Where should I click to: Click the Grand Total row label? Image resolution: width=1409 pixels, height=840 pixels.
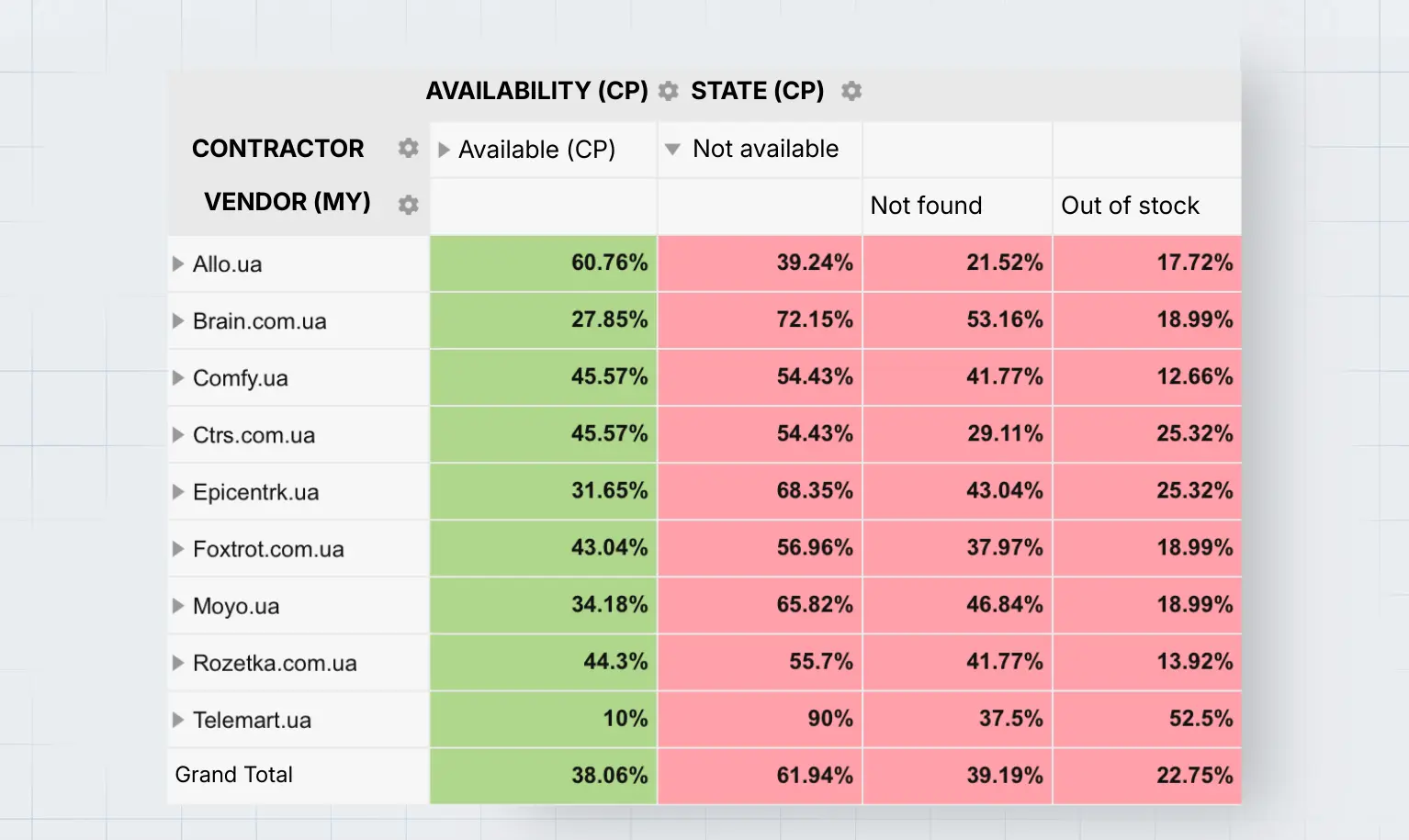pos(233,775)
